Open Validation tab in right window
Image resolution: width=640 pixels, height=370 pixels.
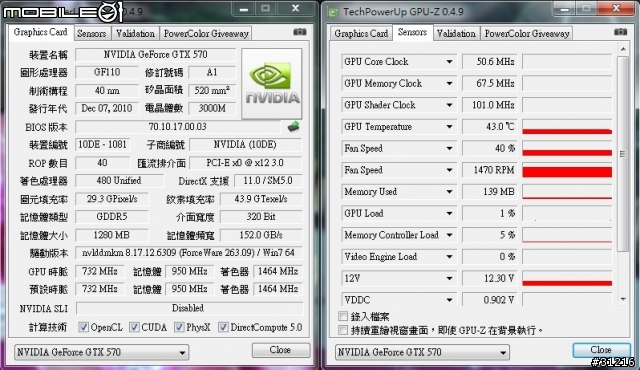(x=456, y=33)
